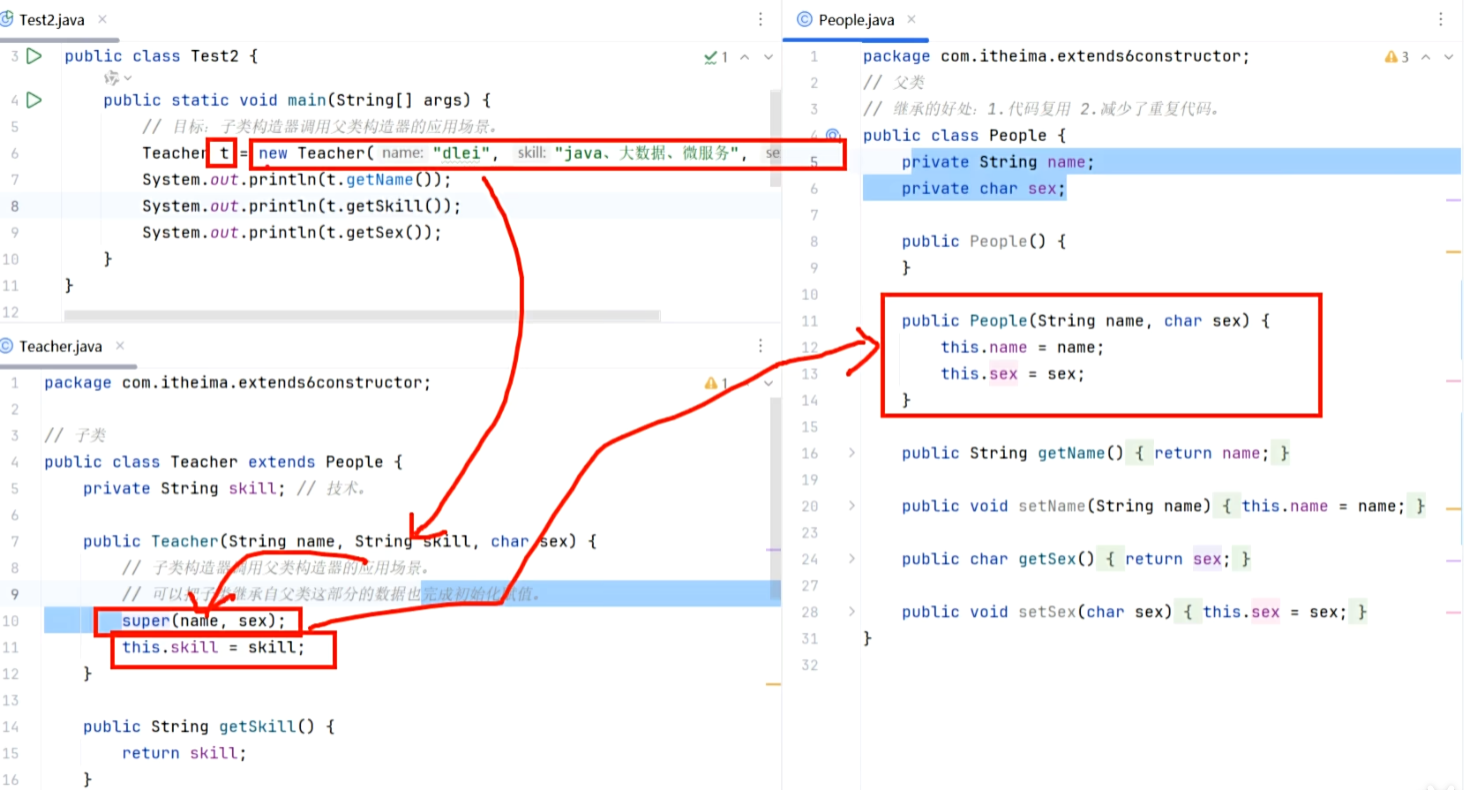Go to next highlighted problem in Test2.java
This screenshot has height=790, width=1464.
pos(768,57)
